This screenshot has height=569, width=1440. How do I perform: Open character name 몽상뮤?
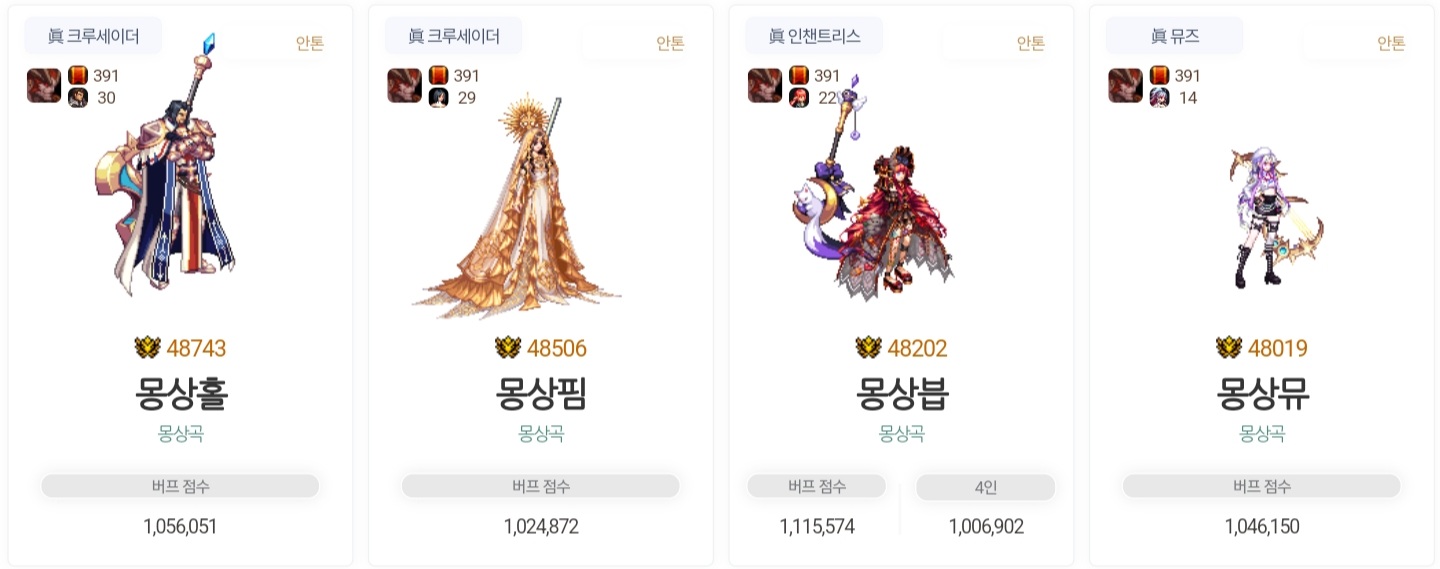[x=1262, y=393]
